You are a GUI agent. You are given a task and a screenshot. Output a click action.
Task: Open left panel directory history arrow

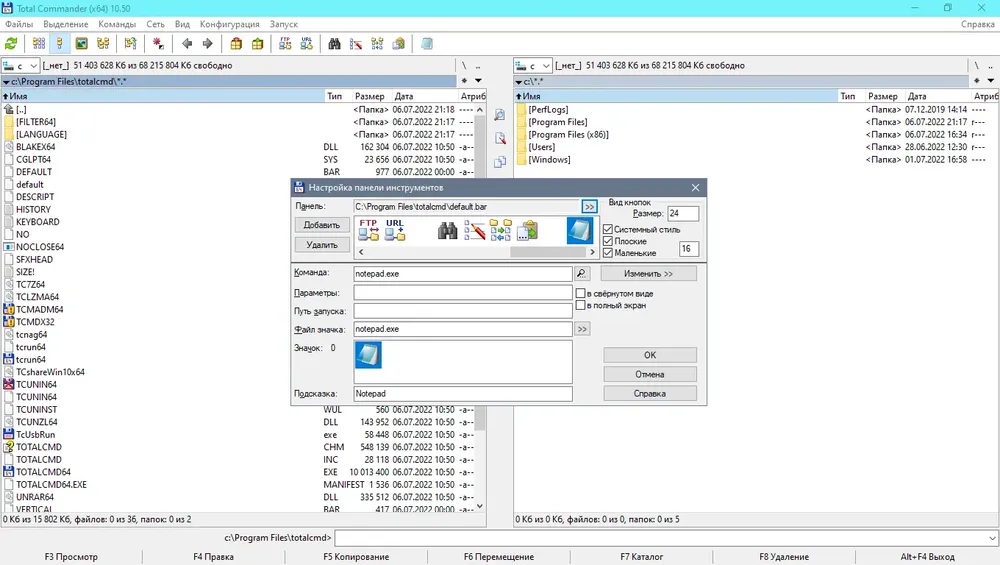coord(478,81)
